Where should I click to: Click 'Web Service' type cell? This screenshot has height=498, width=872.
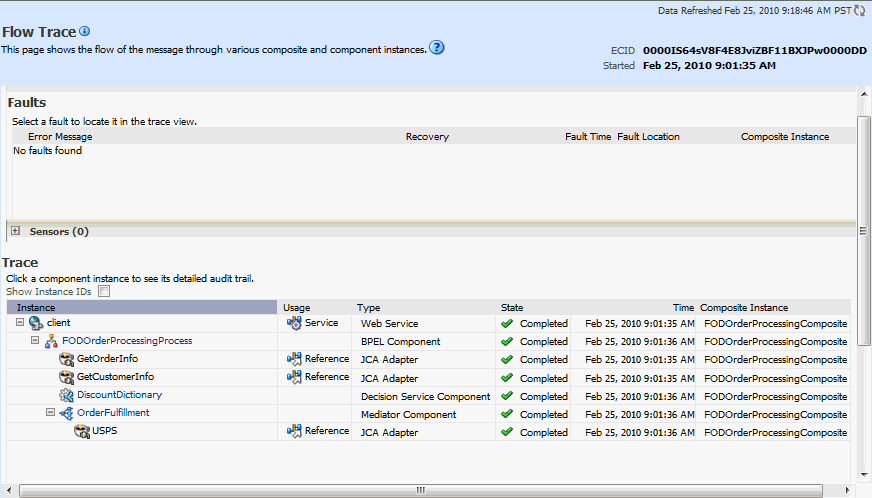[389, 323]
